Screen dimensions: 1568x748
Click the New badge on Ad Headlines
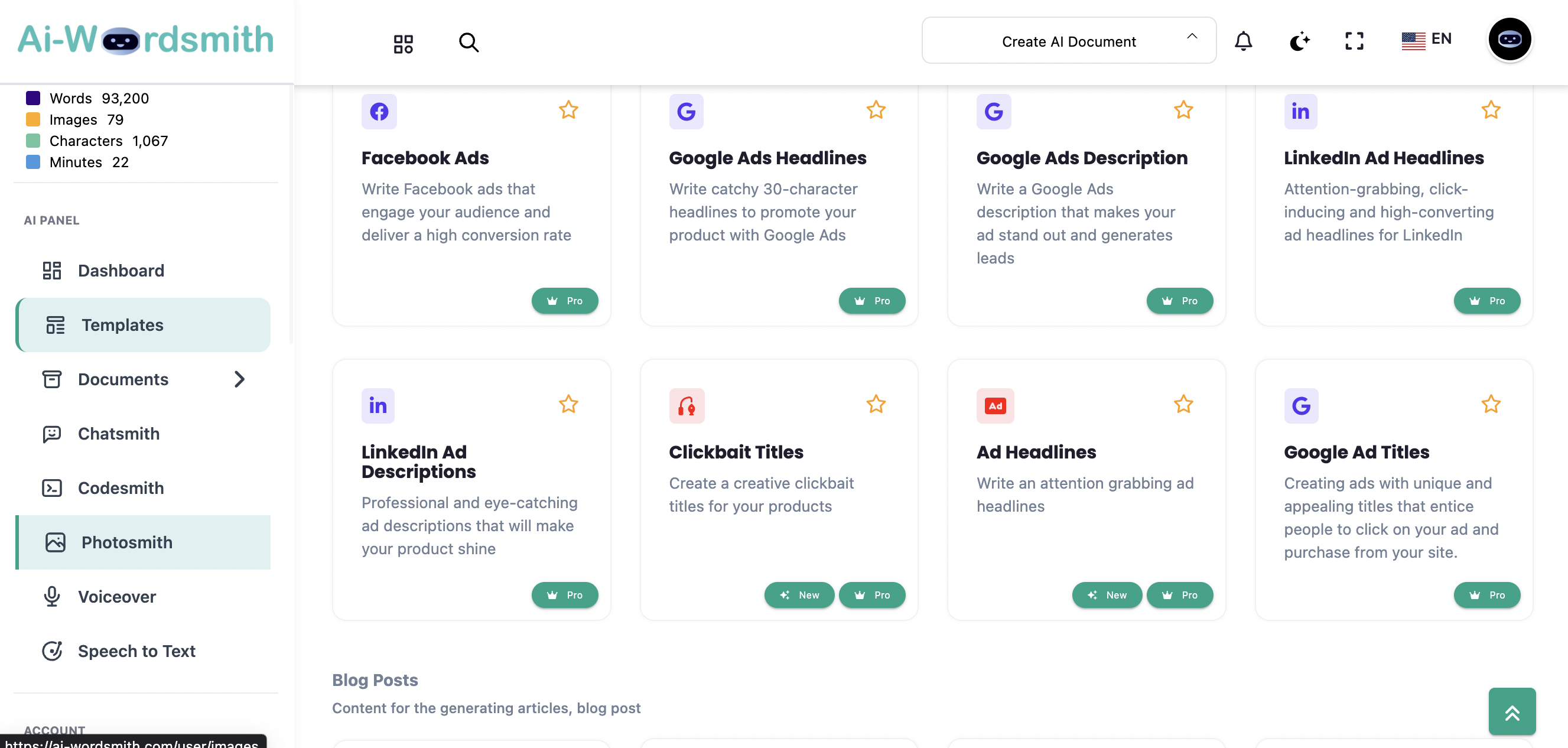(x=1107, y=594)
